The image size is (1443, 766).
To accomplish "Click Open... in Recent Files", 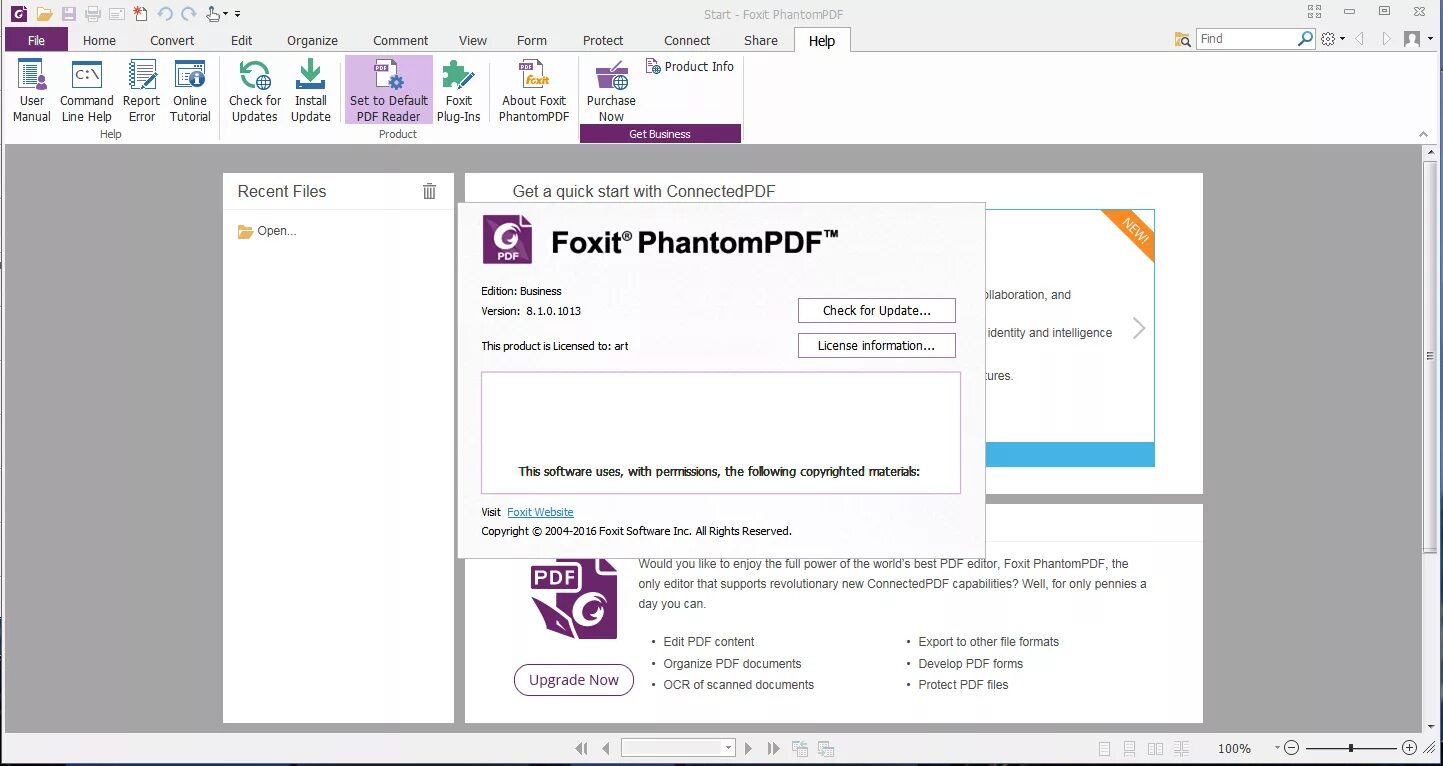I will (x=267, y=231).
